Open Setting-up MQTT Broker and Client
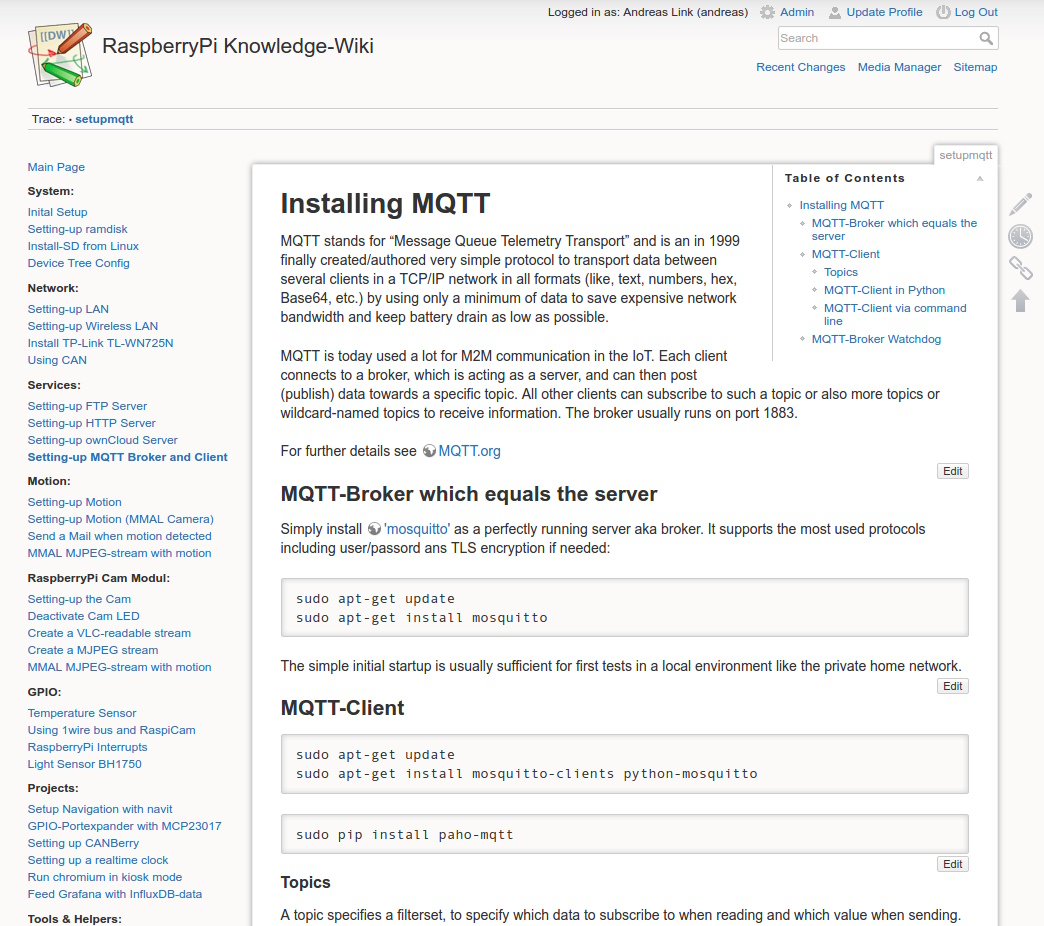 [127, 457]
